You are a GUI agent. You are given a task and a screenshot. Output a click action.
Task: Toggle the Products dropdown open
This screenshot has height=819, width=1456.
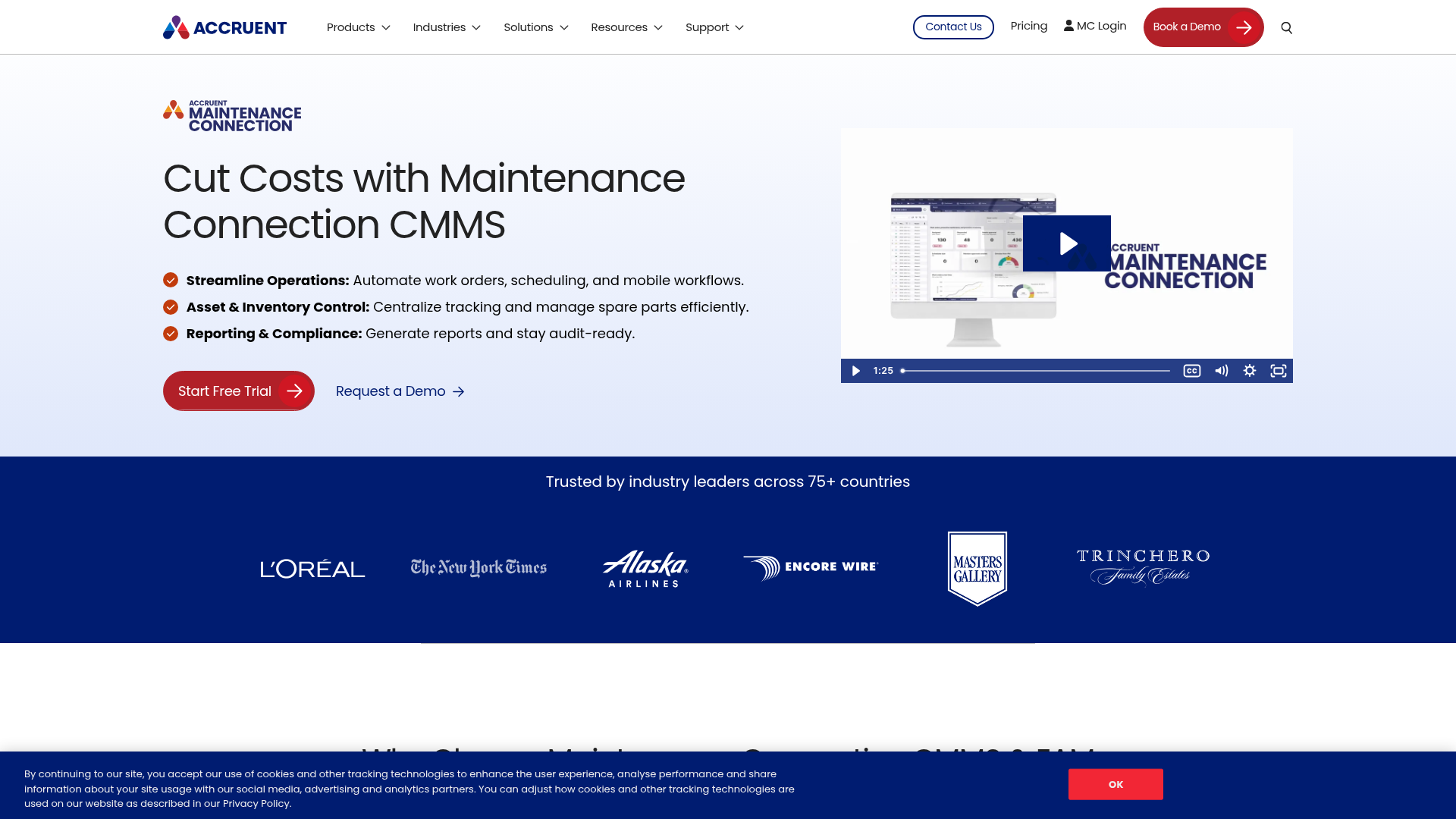(x=357, y=27)
